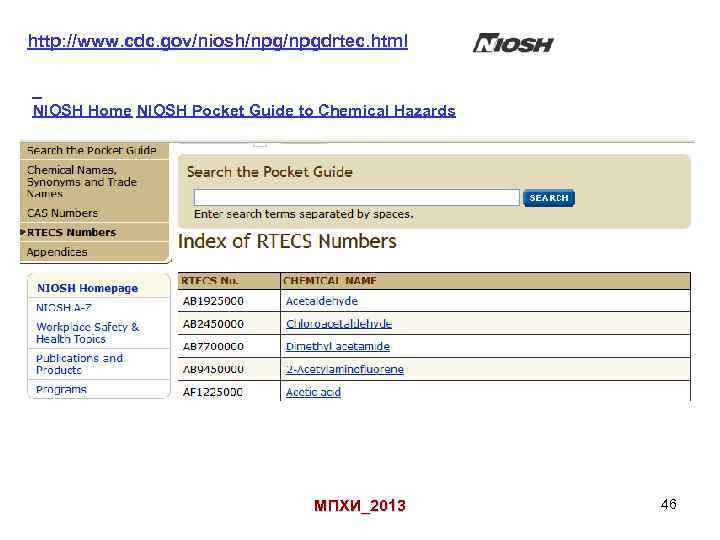The width and height of the screenshot is (720, 540).
Task: Open the Chloroacetaldehyde chemical entry
Action: coord(338,324)
